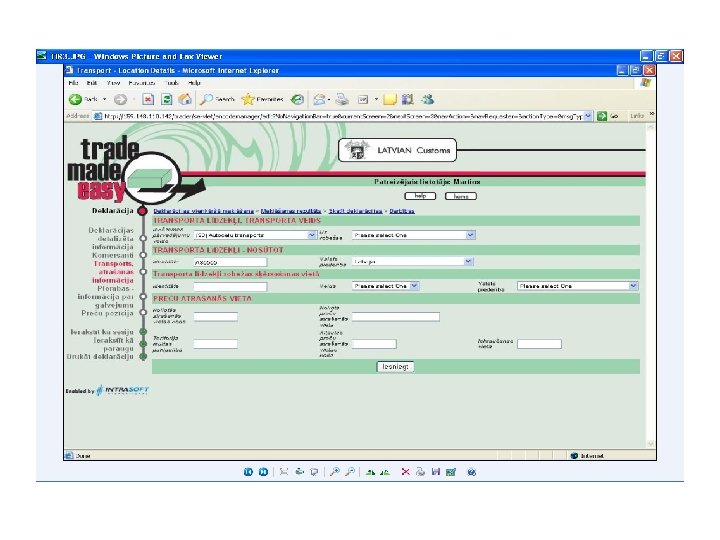The height and width of the screenshot is (540, 720).
Task: Select the Deklarācija red step marker
Action: [143, 211]
